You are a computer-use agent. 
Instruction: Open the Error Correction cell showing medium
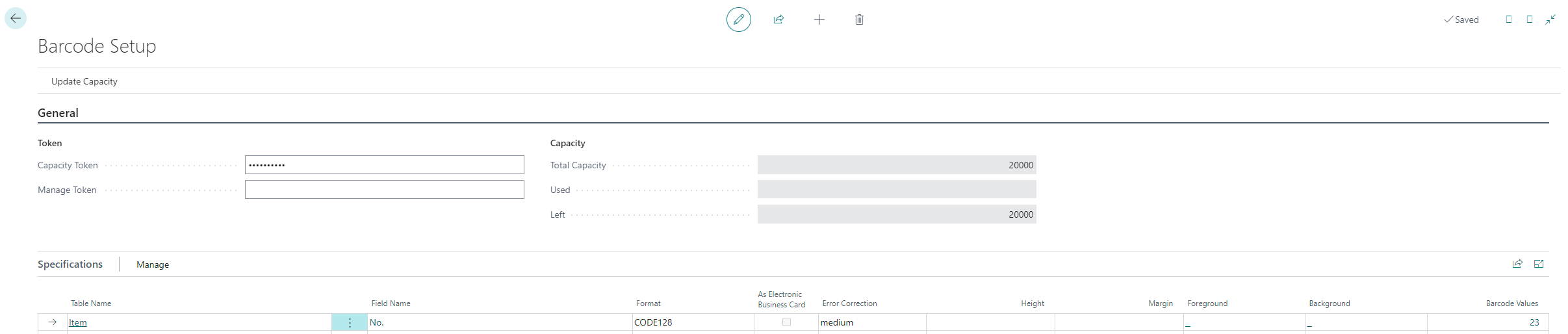pos(871,323)
